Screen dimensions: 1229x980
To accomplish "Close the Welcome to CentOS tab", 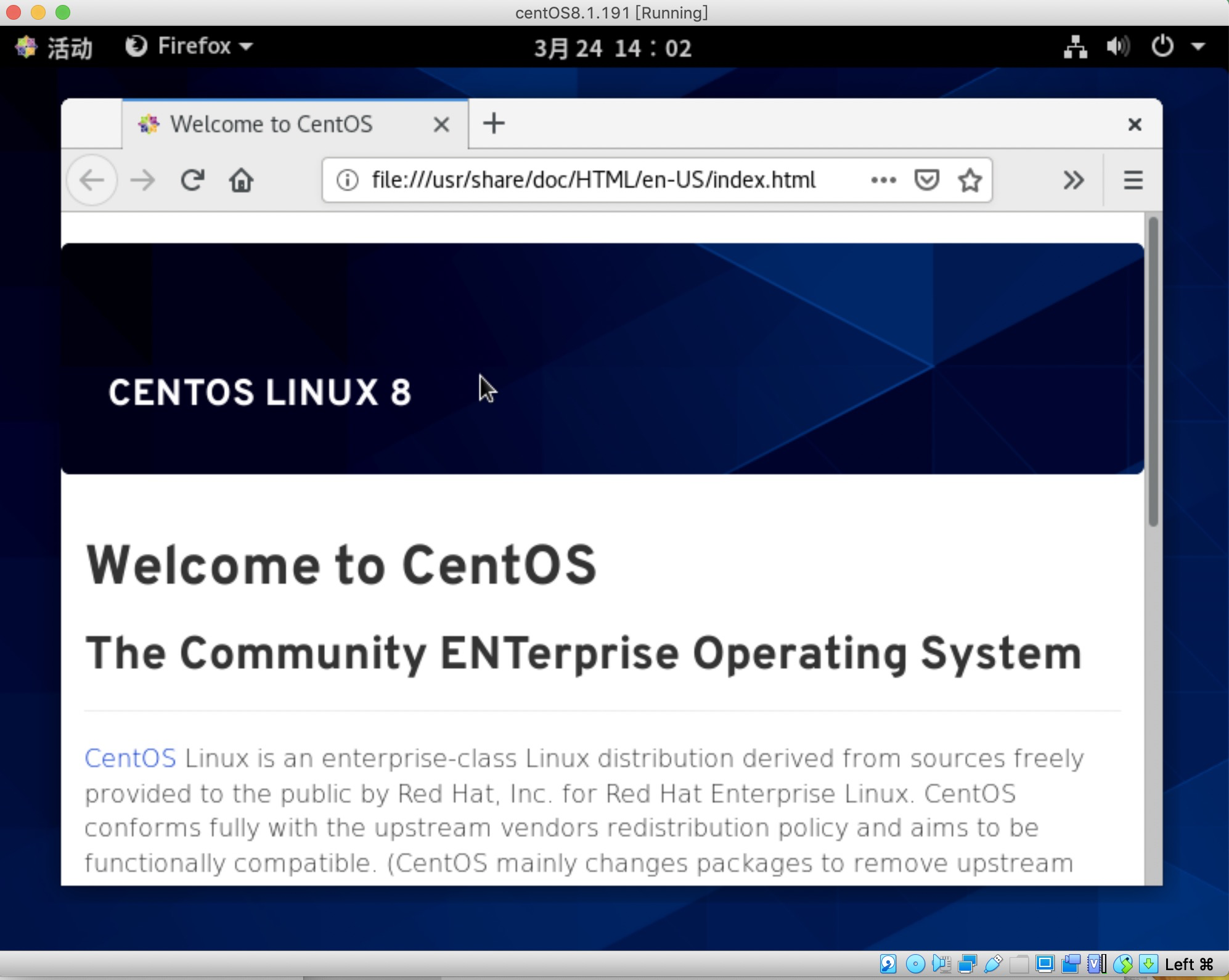I will (x=441, y=125).
